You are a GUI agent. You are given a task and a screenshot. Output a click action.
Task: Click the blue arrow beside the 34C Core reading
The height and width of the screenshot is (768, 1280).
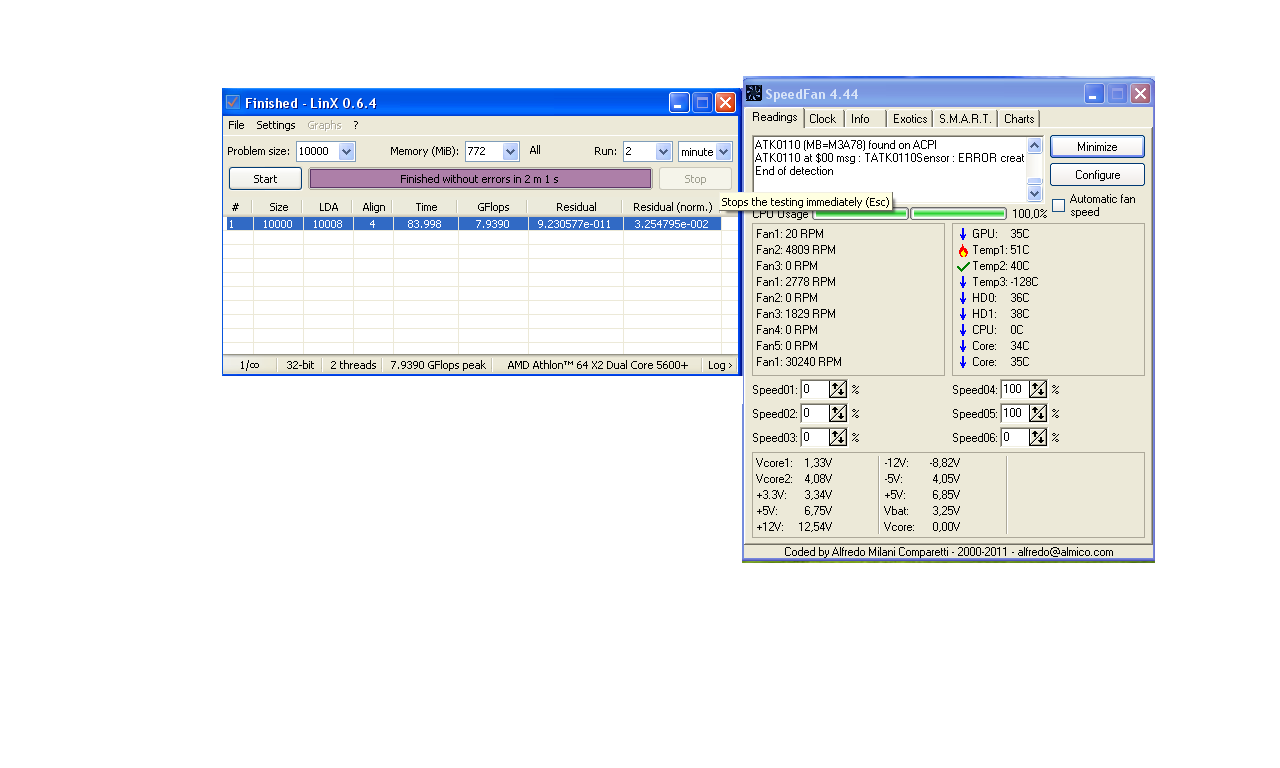[x=963, y=346]
